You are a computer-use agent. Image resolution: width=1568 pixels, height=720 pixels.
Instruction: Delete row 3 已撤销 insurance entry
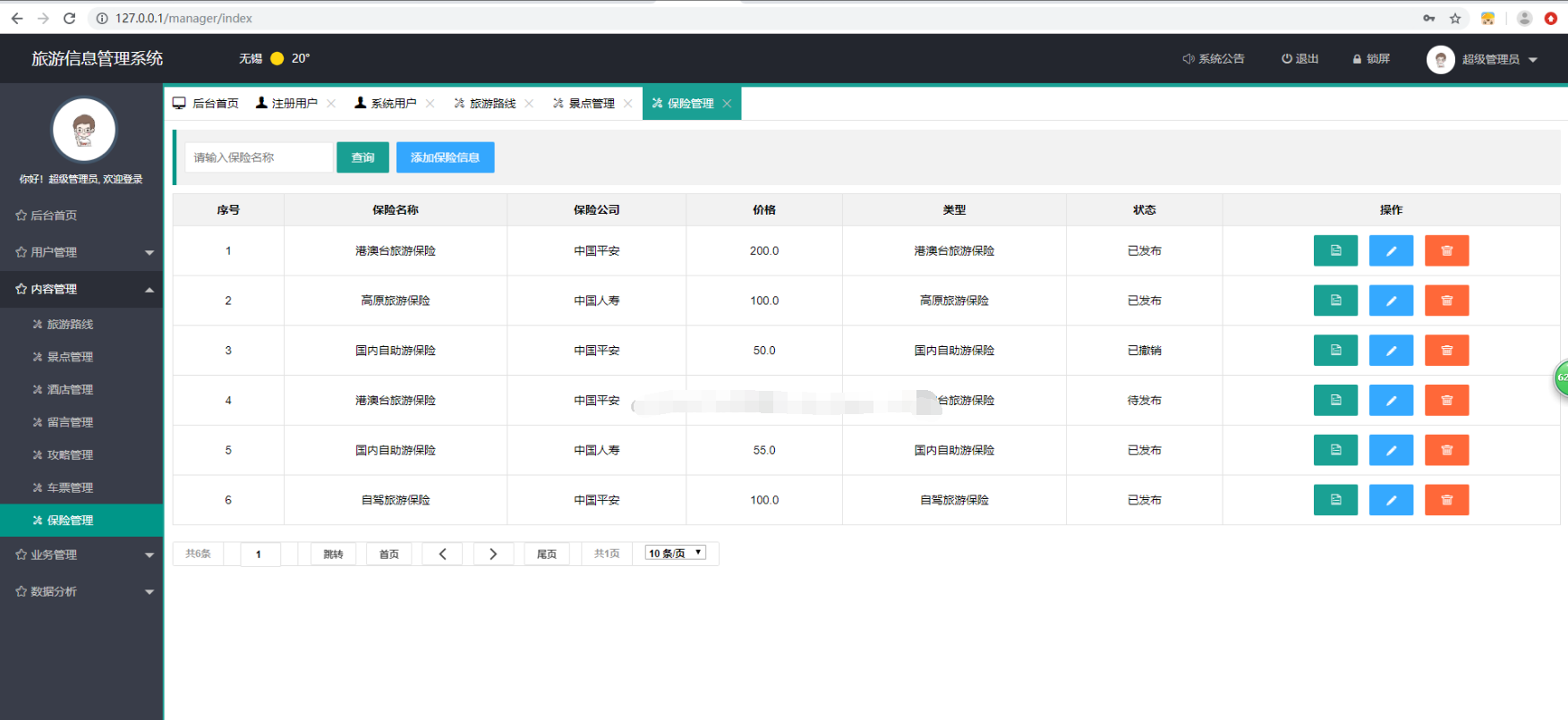pyautogui.click(x=1446, y=351)
